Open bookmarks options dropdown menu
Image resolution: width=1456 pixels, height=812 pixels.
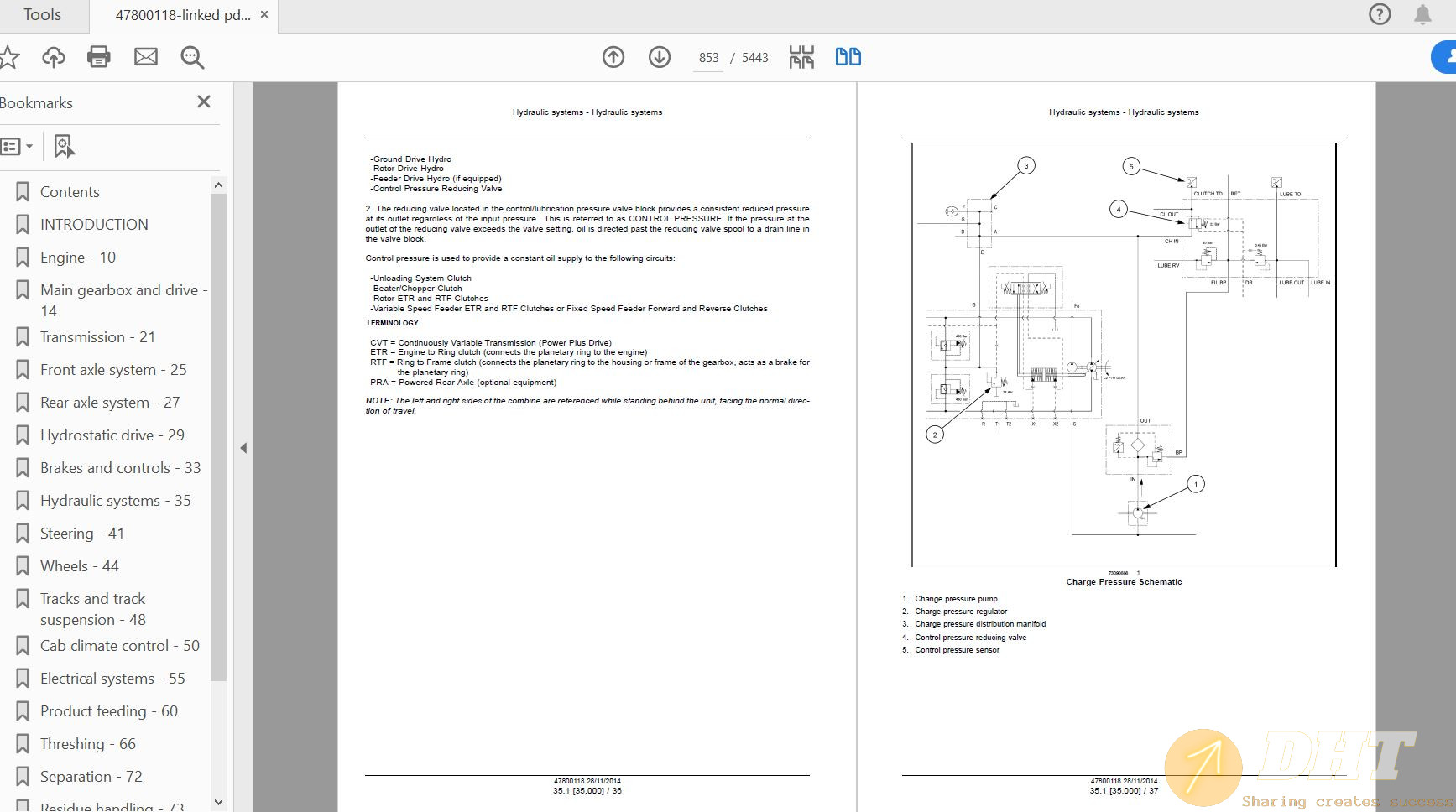point(17,146)
